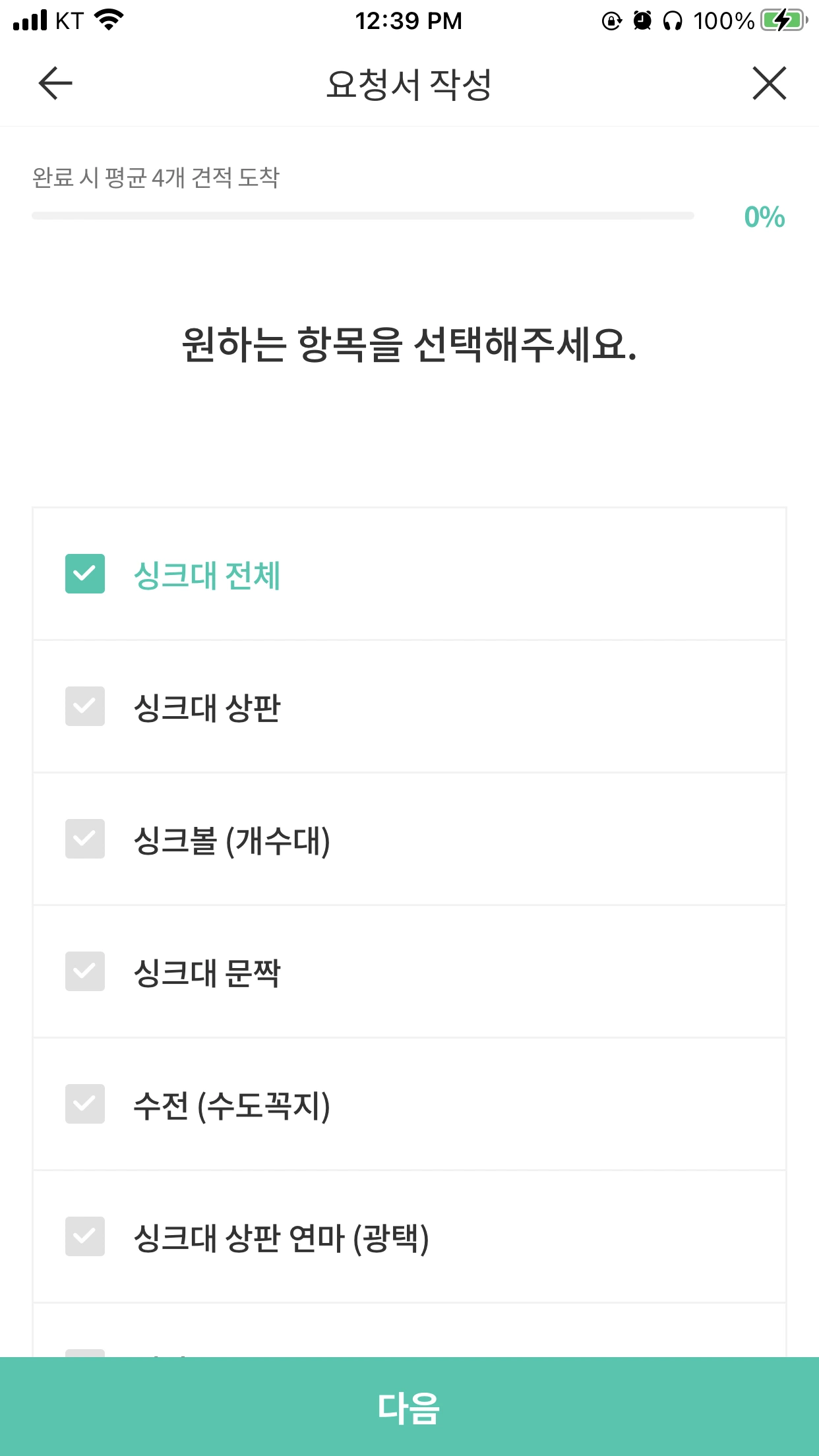Tap the back arrow icon
Viewport: 819px width, 1456px height.
(x=55, y=83)
